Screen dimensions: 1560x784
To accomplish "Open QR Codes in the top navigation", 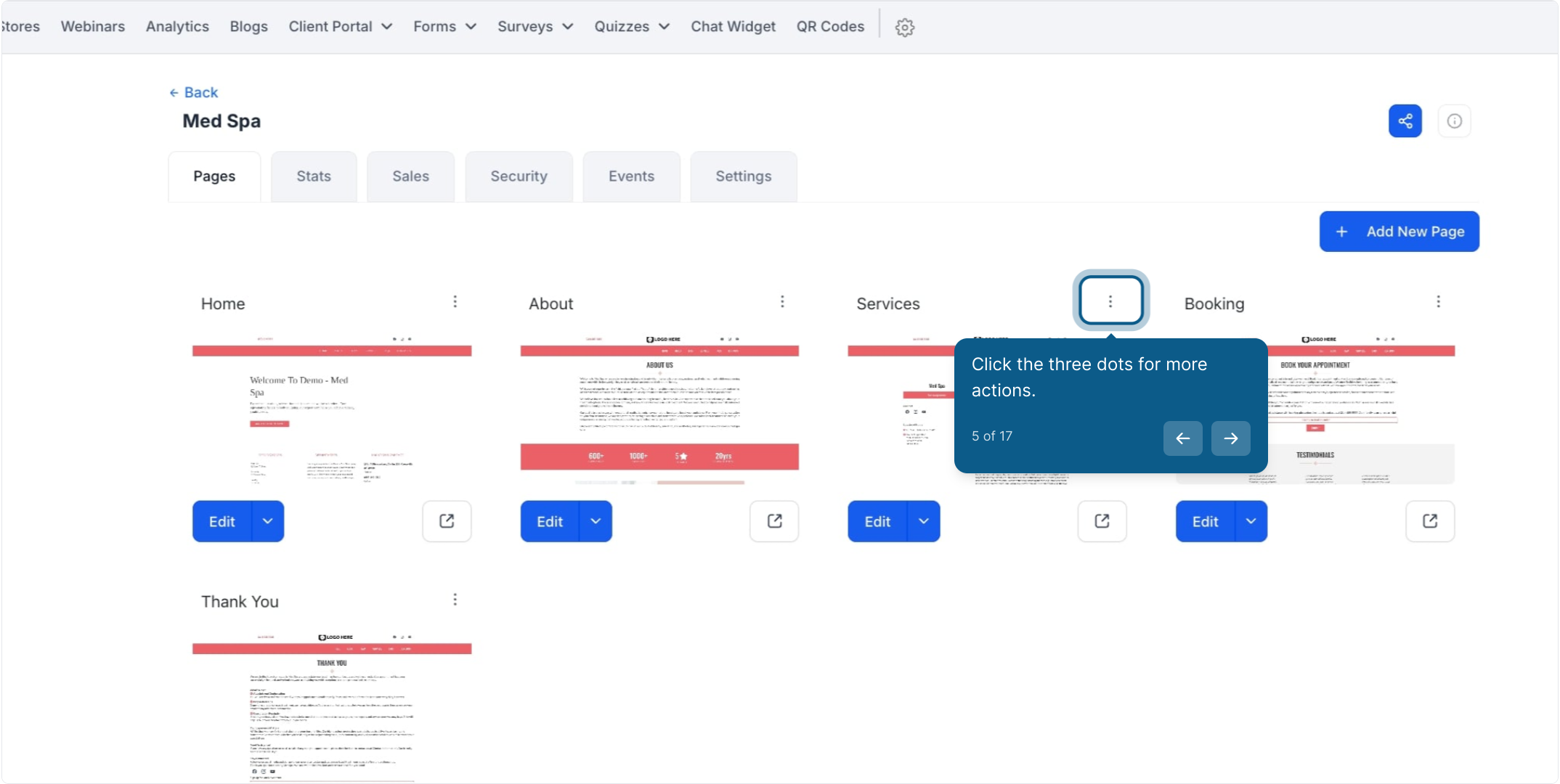I will point(830,27).
